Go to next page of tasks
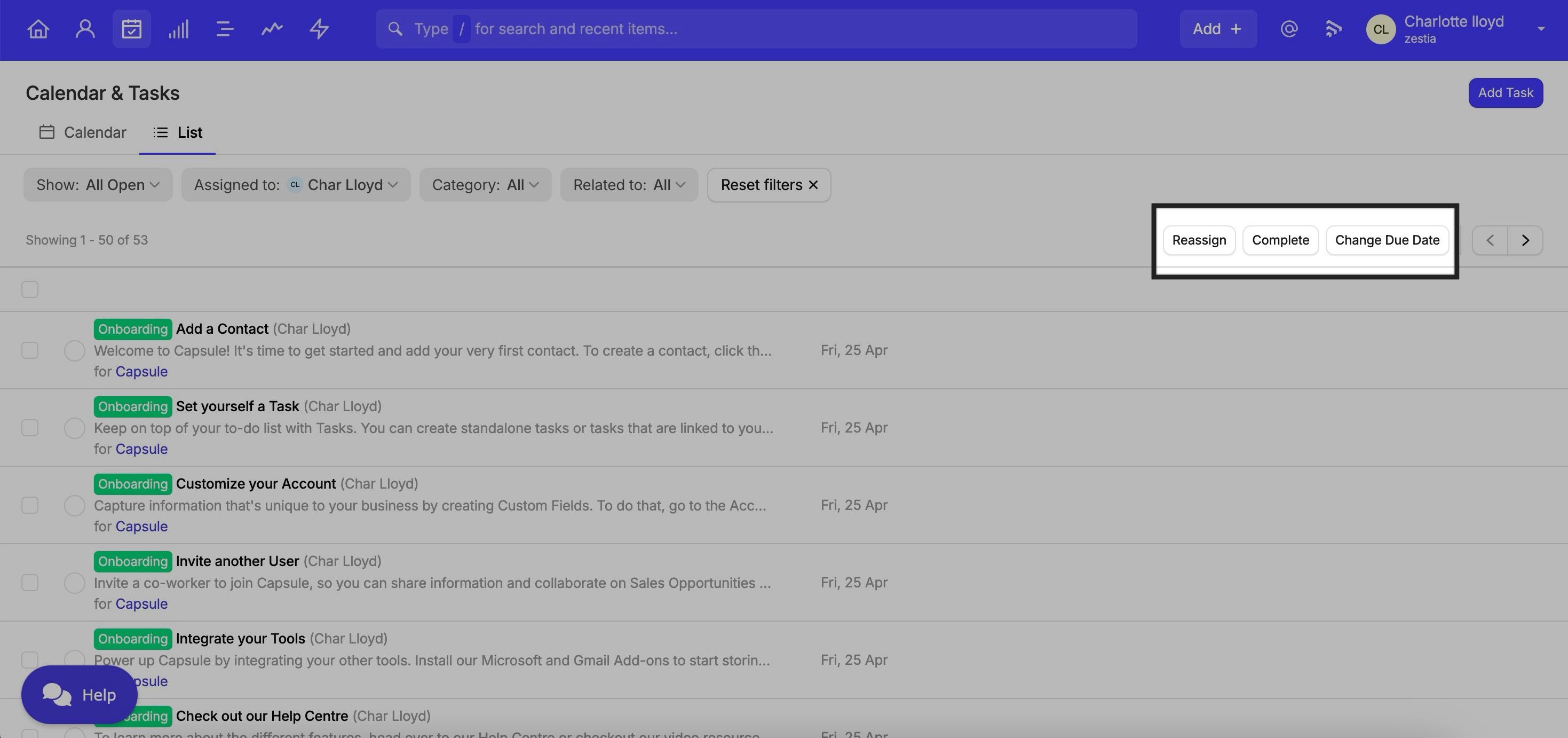1568x738 pixels. (x=1525, y=240)
